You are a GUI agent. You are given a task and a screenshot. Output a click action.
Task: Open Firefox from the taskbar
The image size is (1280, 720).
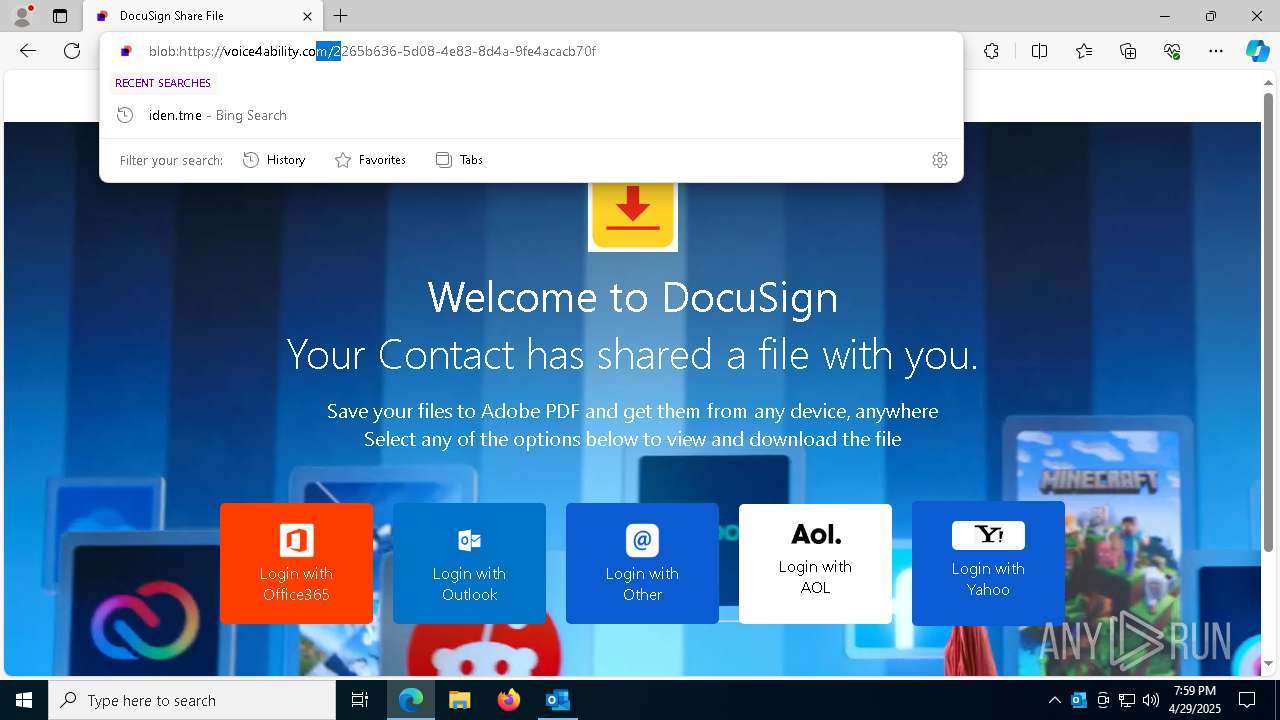[x=508, y=700]
